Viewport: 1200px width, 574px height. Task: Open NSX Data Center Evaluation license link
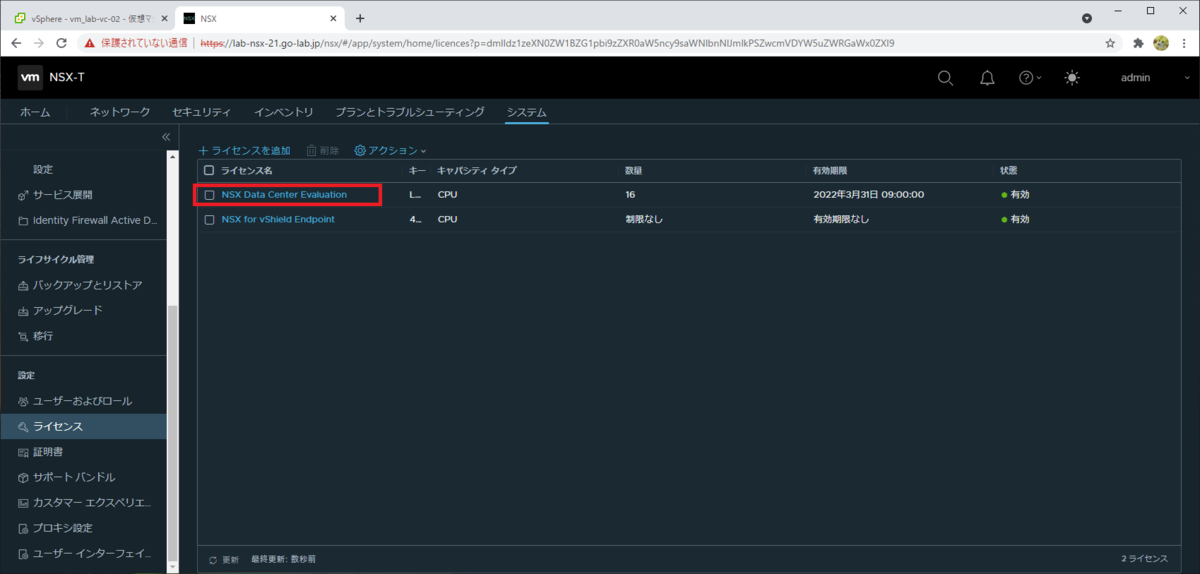coord(284,195)
